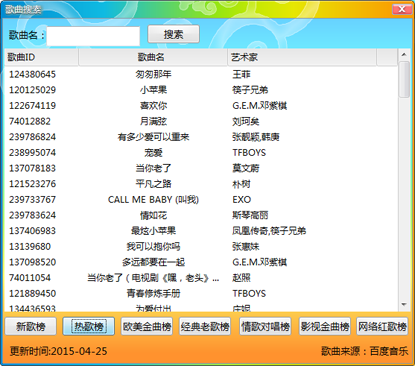Screen dimensions: 415x366
Task: Select the 热歌榜 chart button
Action: pyautogui.click(x=89, y=326)
